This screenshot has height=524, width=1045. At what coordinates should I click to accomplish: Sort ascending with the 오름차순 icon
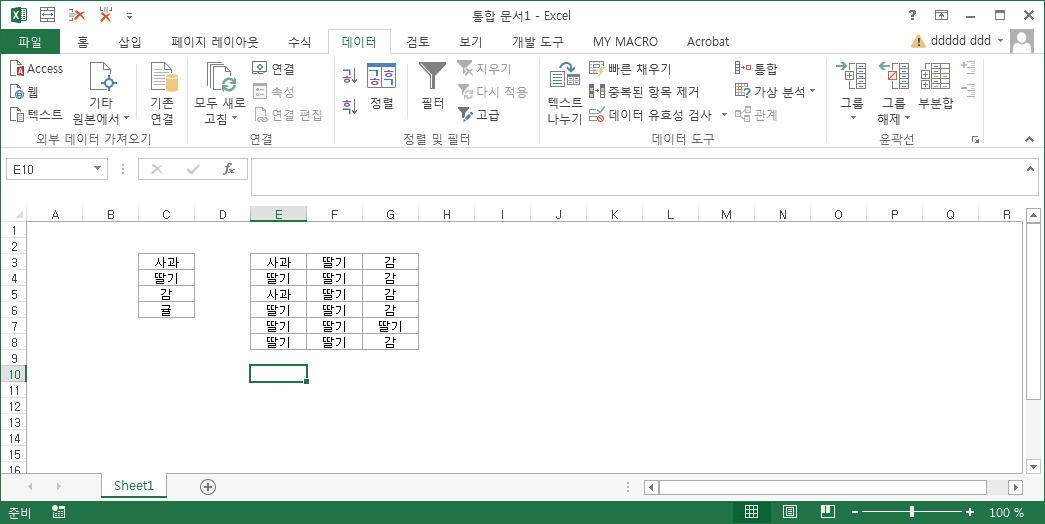[x=350, y=75]
